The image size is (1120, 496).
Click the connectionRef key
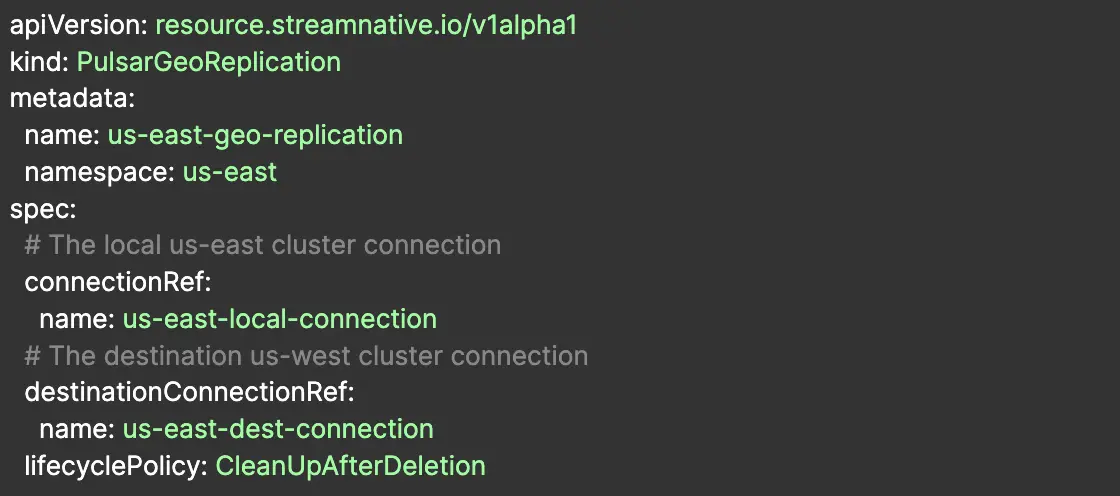point(117,282)
